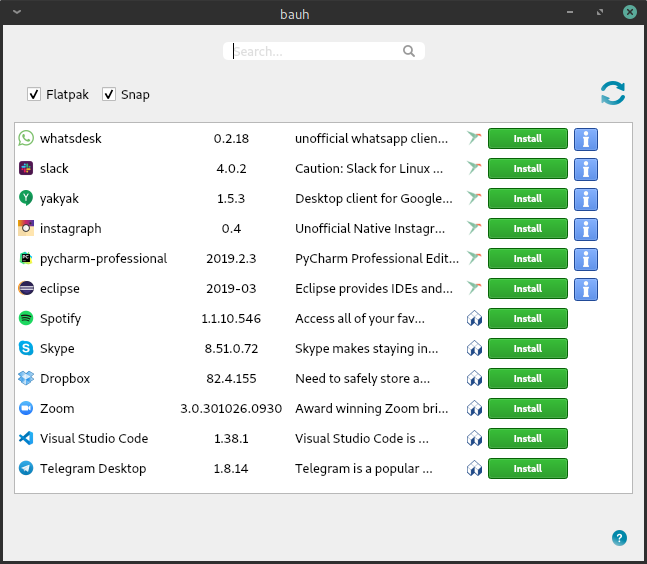Click the refresh icon near the top right

613,93
